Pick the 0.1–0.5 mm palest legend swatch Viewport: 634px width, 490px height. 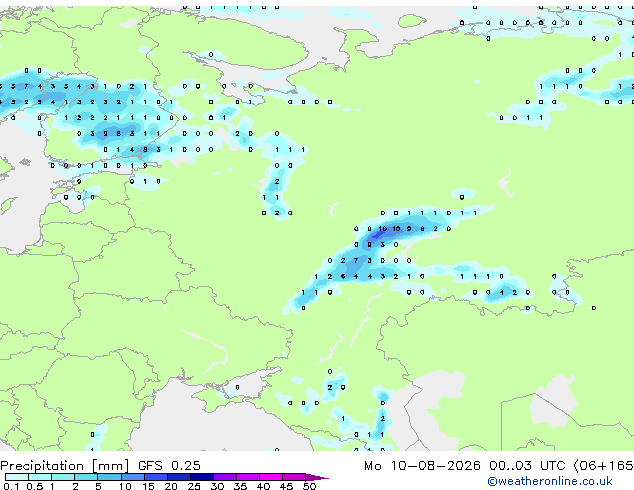[17, 477]
